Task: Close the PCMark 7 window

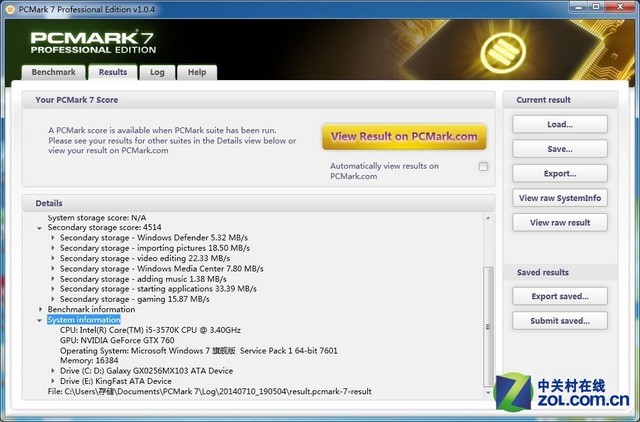Action: tap(620, 7)
